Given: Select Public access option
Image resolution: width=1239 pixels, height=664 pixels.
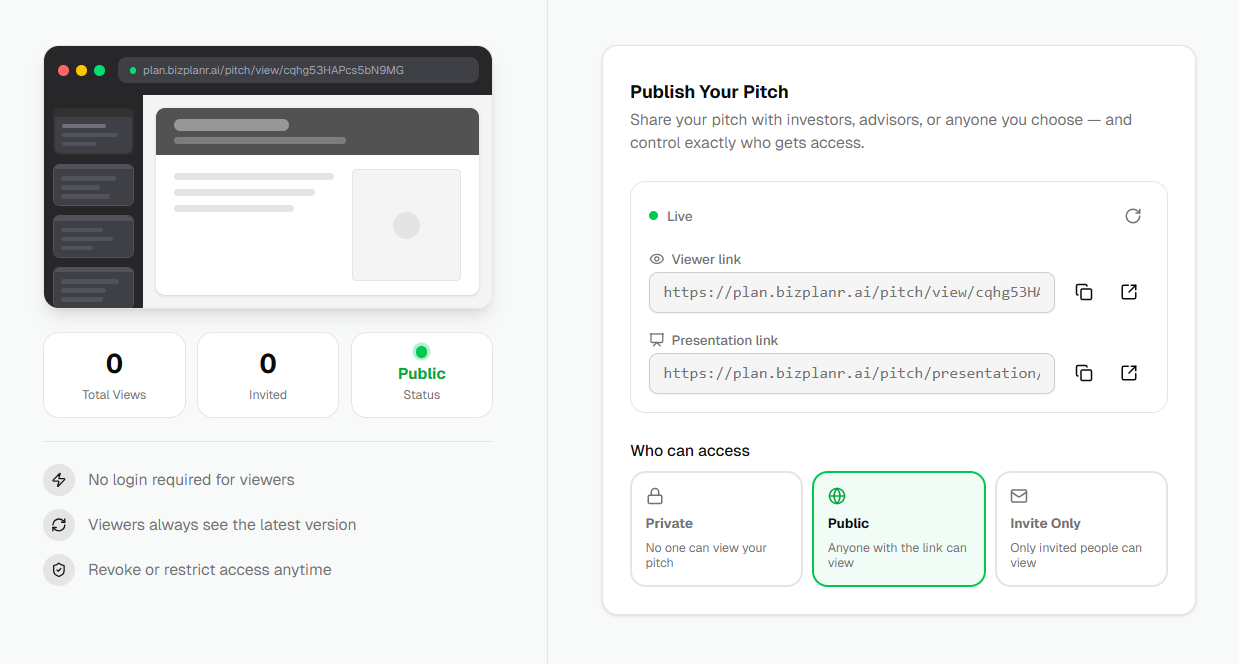Looking at the screenshot, I should [899, 529].
